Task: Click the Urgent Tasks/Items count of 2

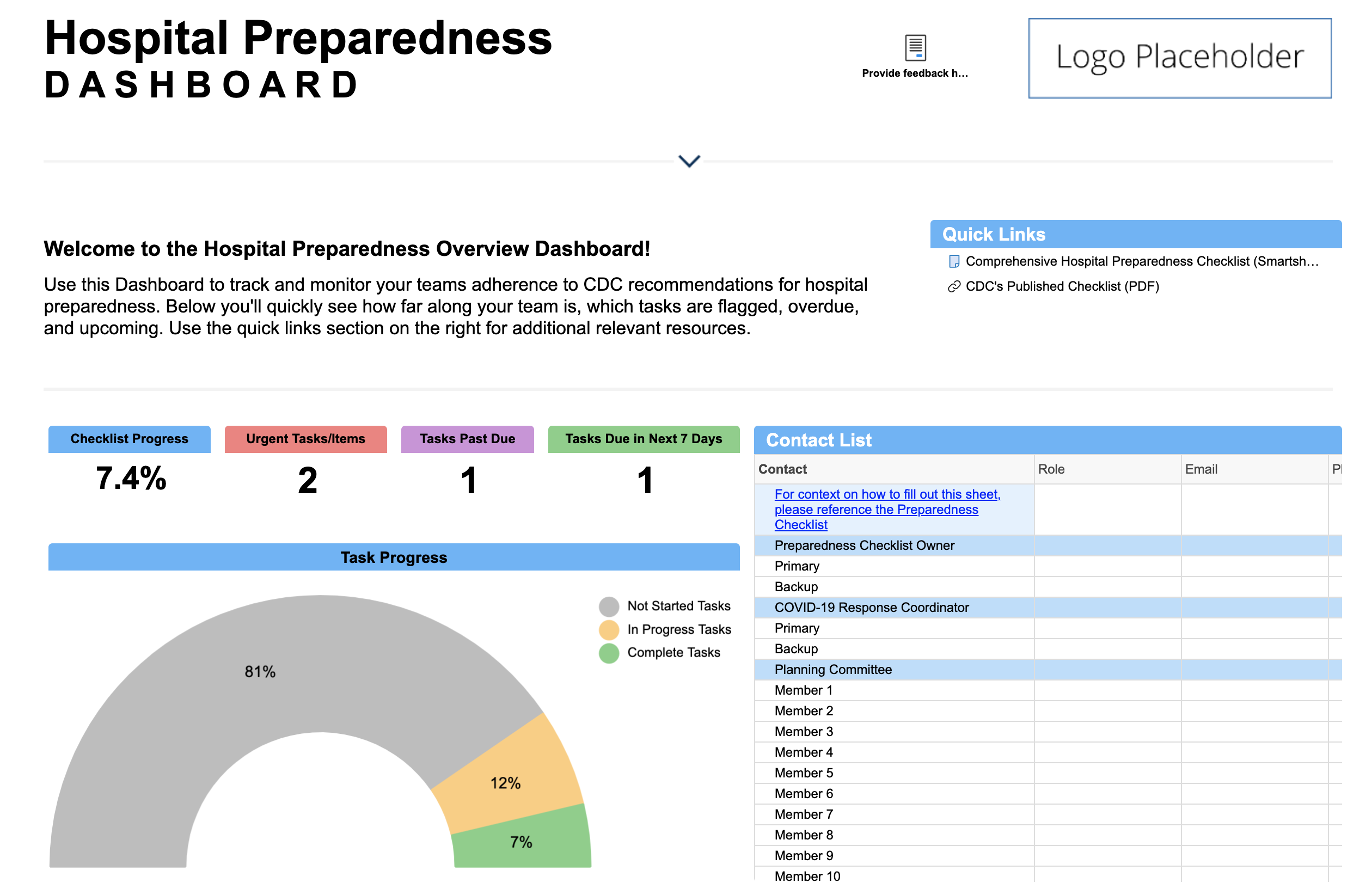Action: 307,481
